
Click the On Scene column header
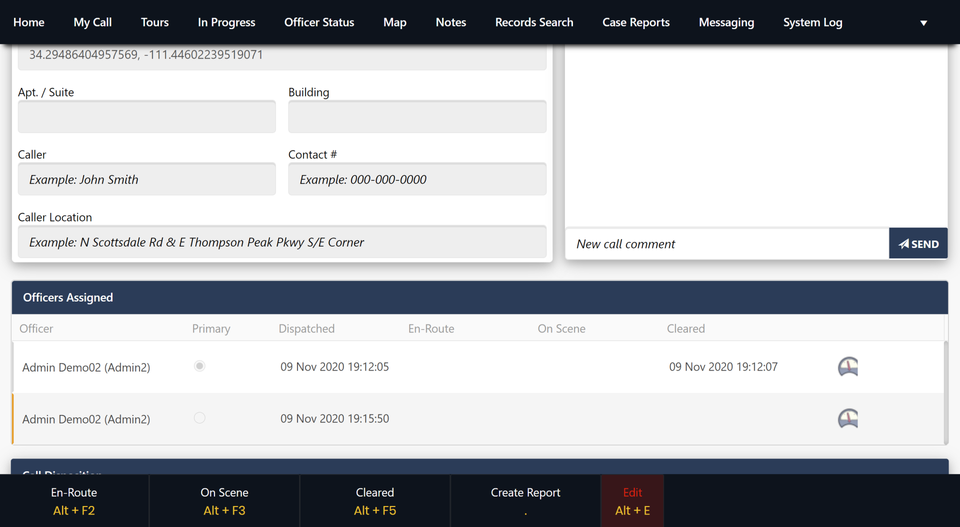coord(561,329)
